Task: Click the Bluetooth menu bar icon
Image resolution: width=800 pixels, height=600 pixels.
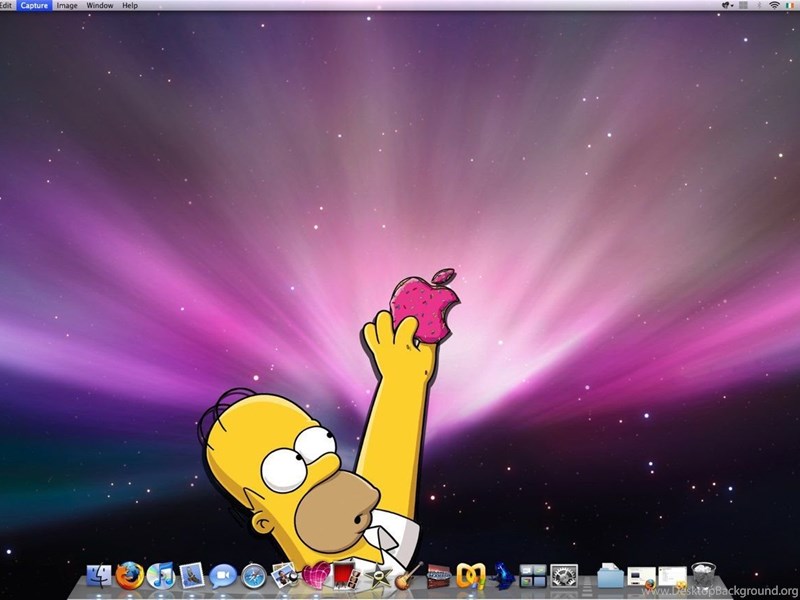Action: [759, 5]
